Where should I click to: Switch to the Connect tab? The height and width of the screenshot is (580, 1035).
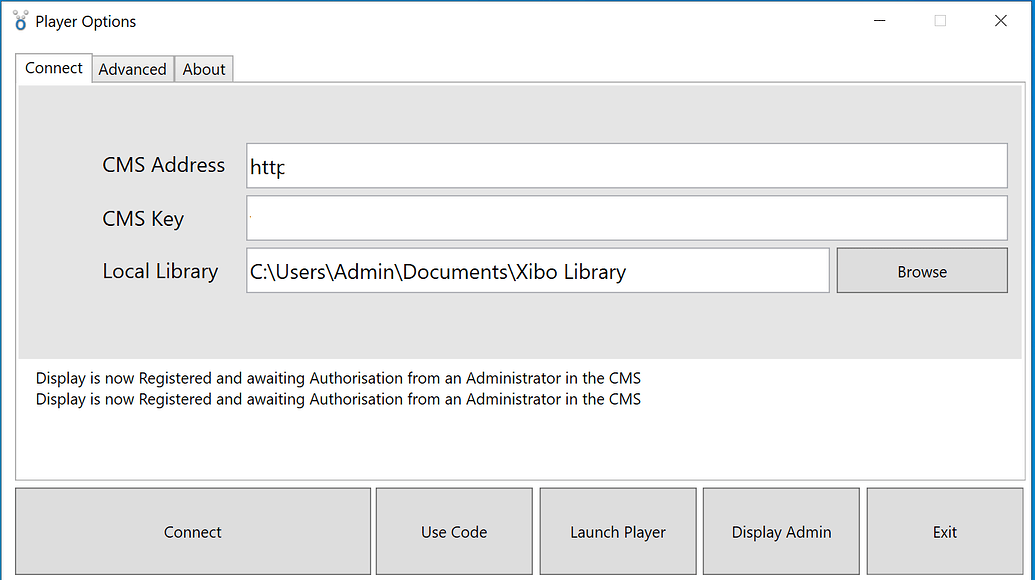coord(53,68)
